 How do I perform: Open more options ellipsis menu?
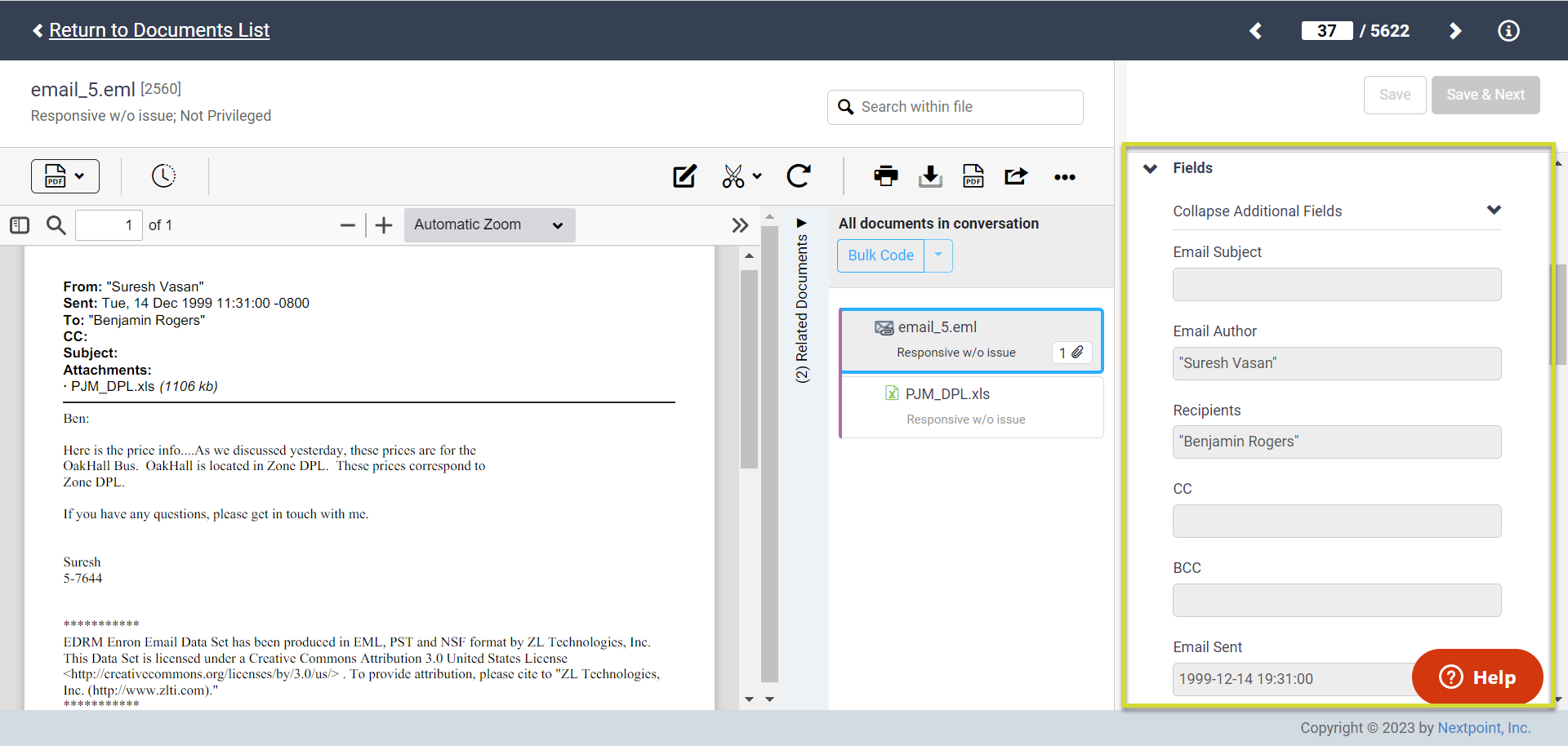click(1065, 177)
